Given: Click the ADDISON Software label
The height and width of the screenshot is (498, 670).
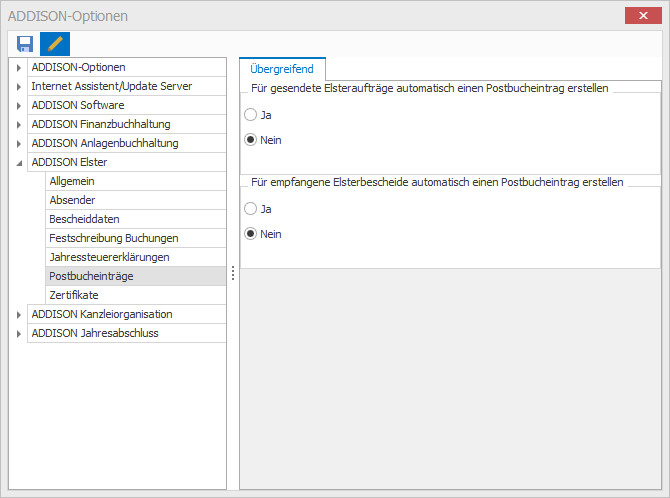Looking at the screenshot, I should tap(78, 105).
